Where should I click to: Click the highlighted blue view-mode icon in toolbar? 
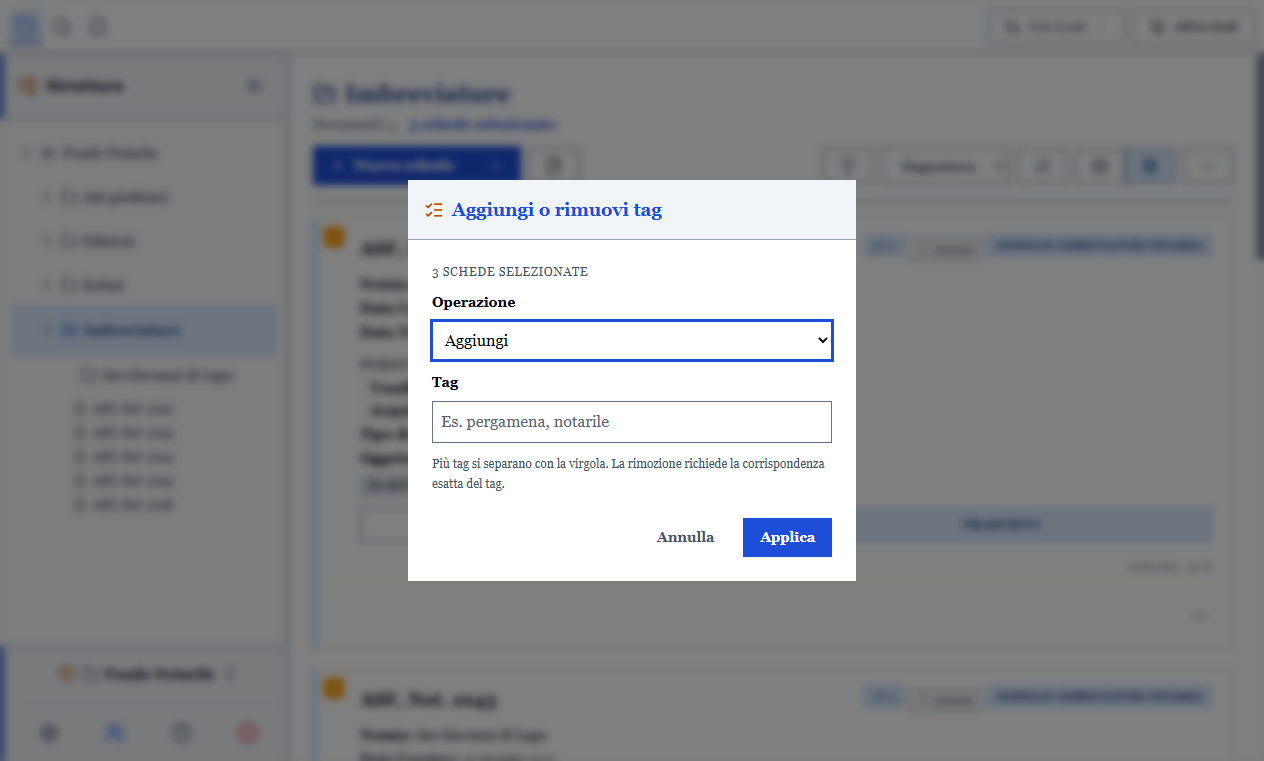(1150, 166)
